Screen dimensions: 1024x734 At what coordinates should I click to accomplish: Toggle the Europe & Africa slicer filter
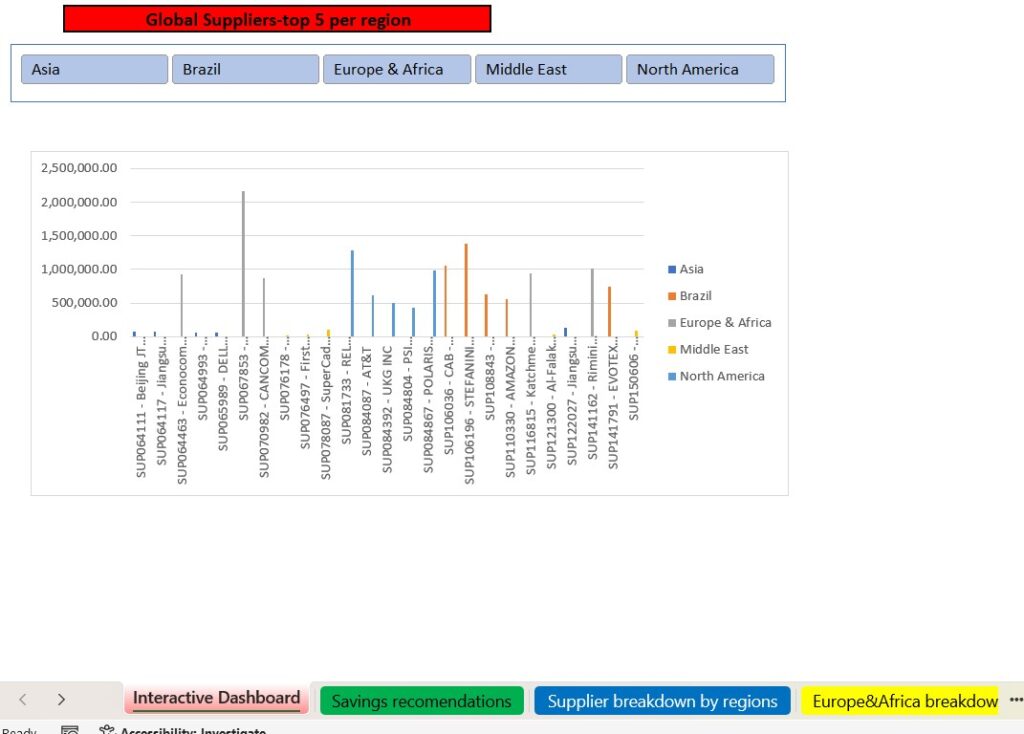(x=396, y=70)
